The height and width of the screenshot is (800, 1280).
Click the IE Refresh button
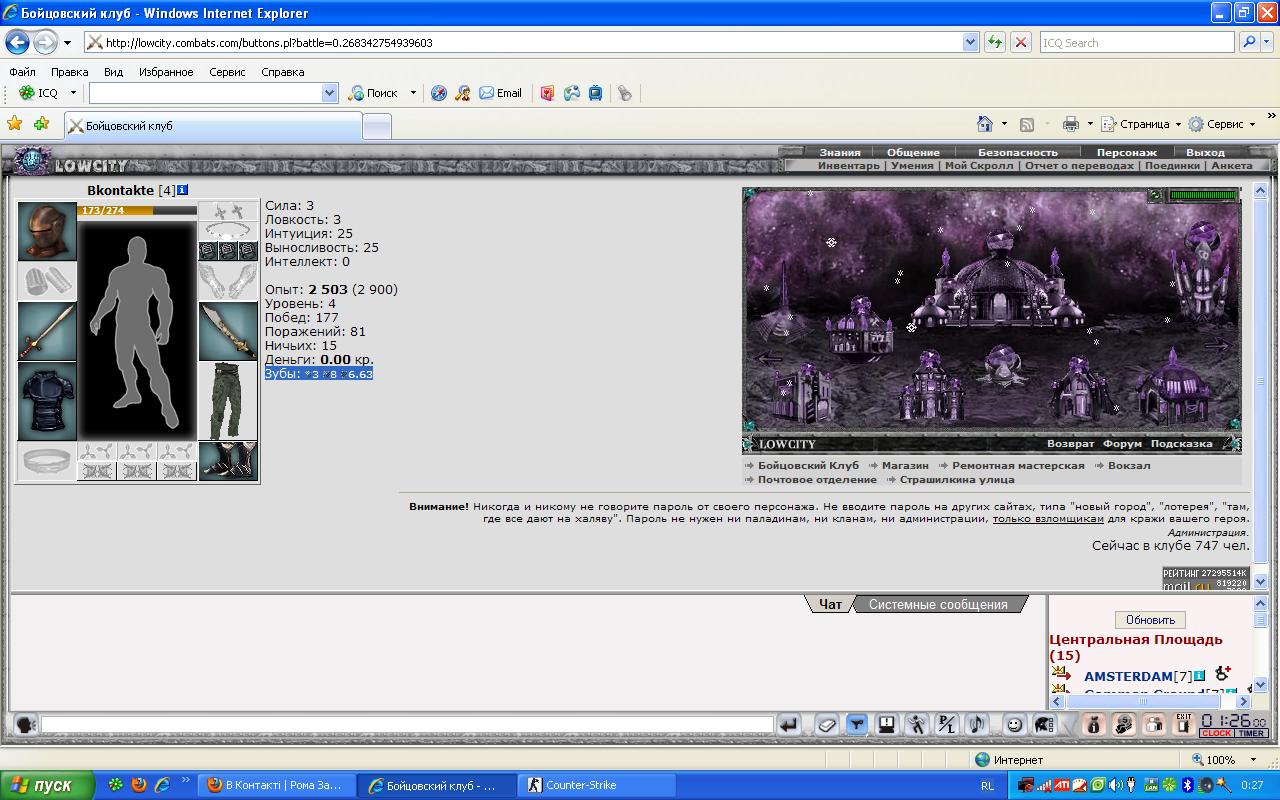coord(994,43)
